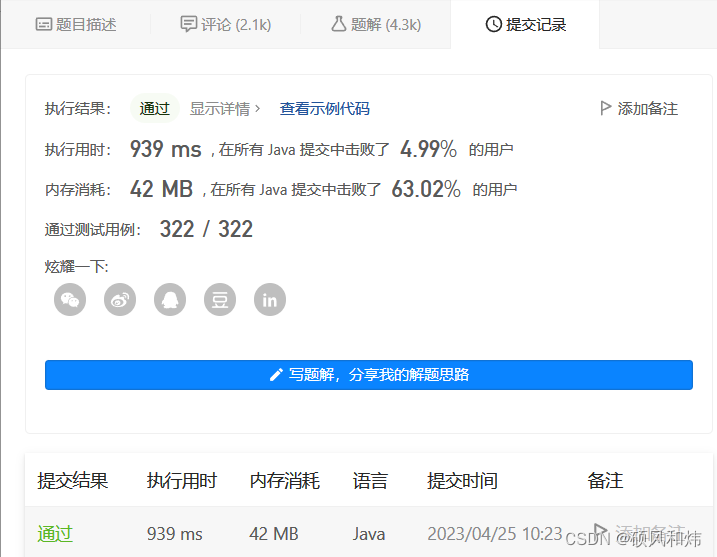
Task: Open the green 通过 submission in table
Action: pos(55,534)
